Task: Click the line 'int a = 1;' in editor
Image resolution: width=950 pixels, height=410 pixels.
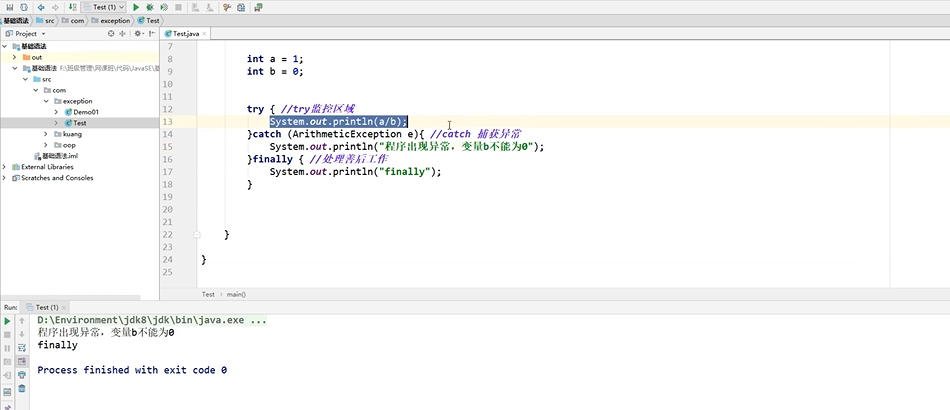Action: click(275, 59)
